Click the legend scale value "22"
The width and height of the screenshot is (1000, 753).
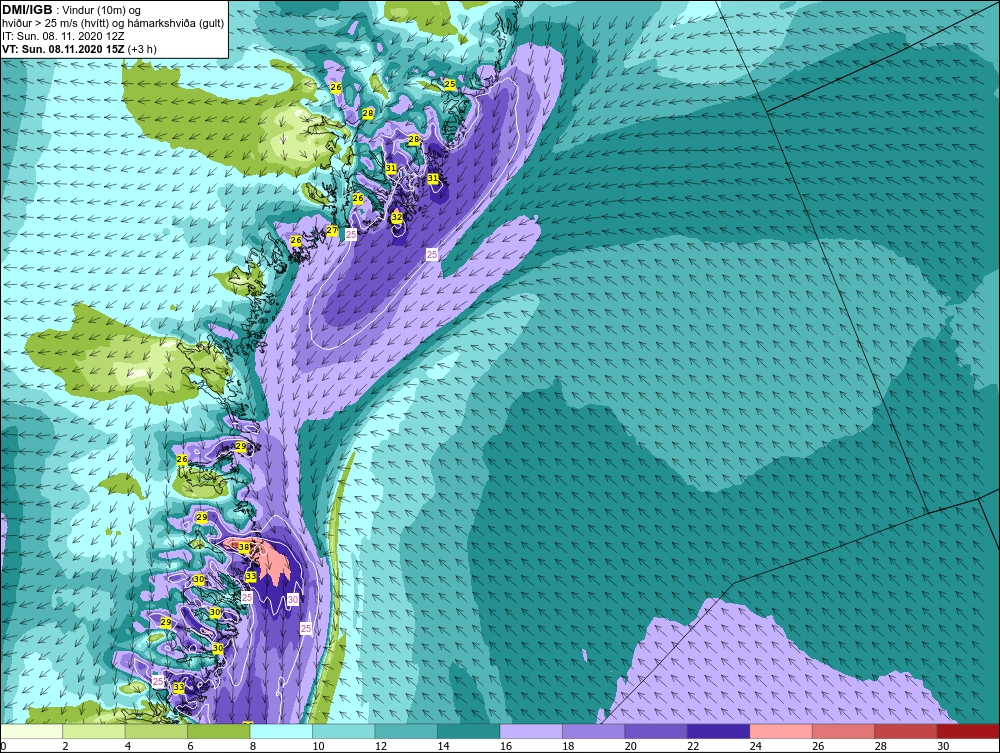pyautogui.click(x=693, y=746)
